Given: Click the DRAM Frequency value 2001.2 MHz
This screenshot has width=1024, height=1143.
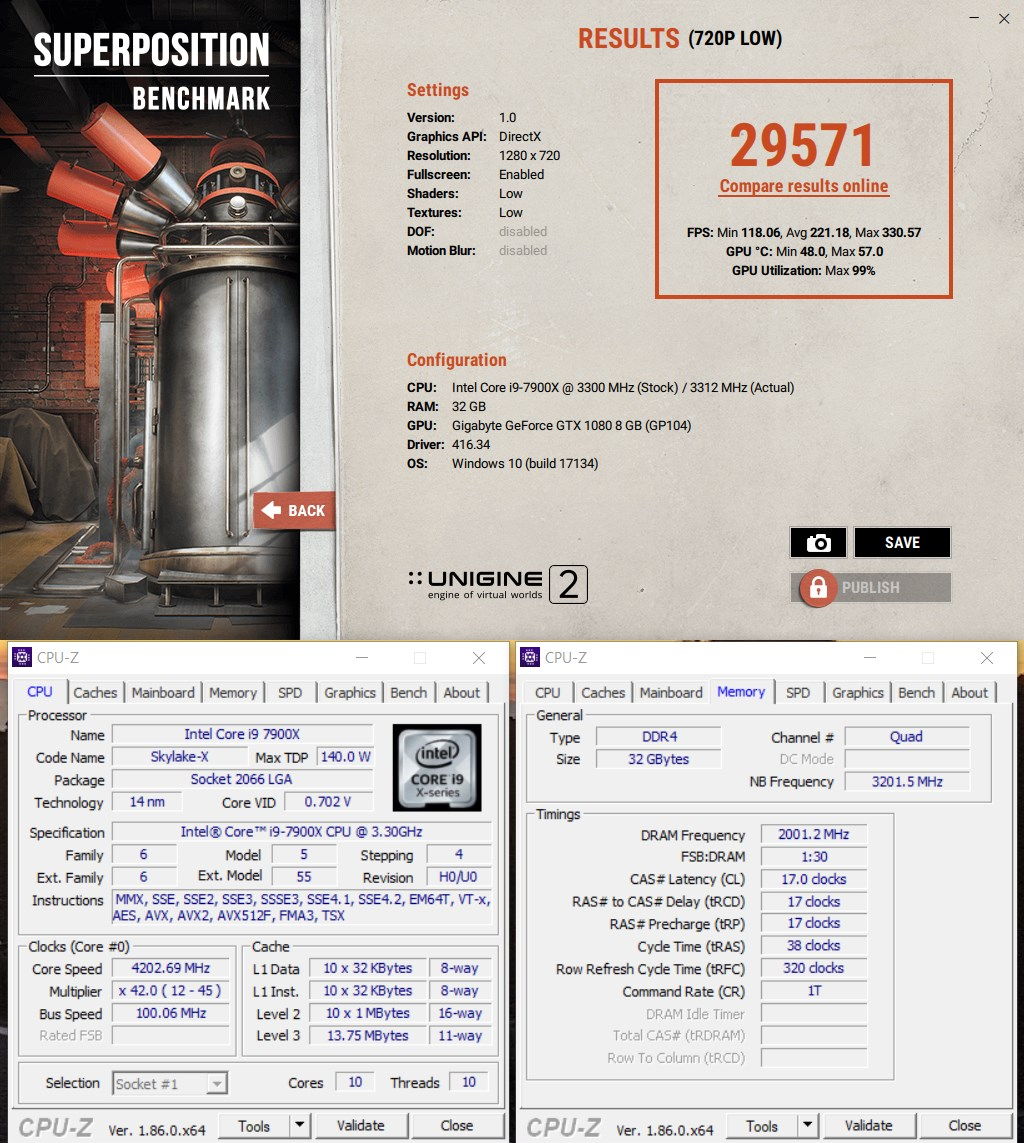Looking at the screenshot, I should 813,835.
